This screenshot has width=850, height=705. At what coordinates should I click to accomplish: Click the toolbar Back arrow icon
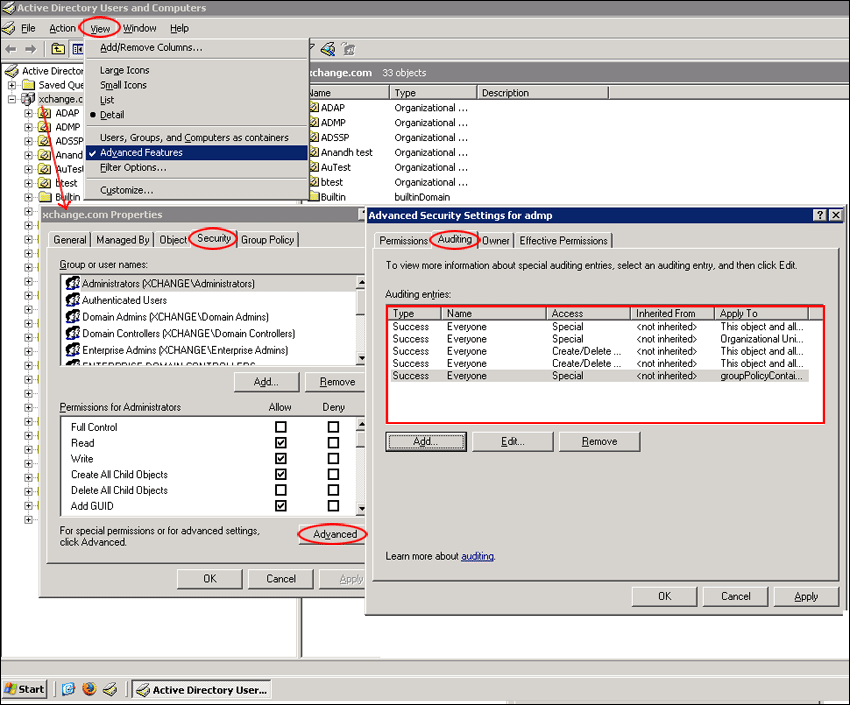[x=11, y=49]
